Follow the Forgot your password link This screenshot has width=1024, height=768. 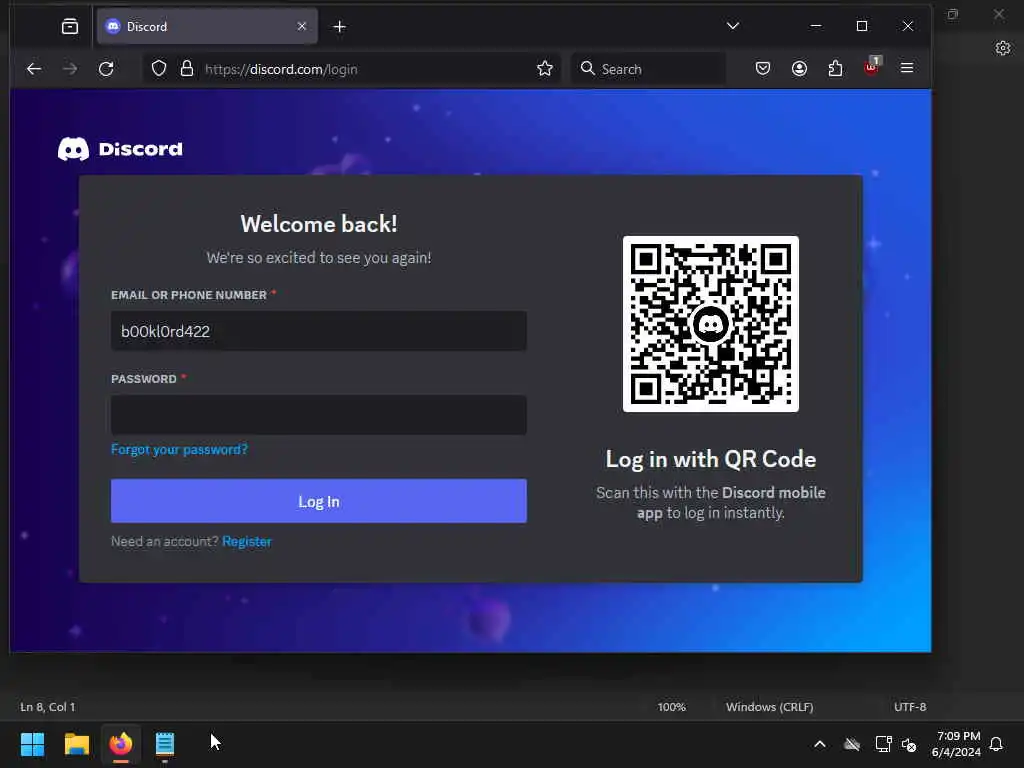coord(180,449)
